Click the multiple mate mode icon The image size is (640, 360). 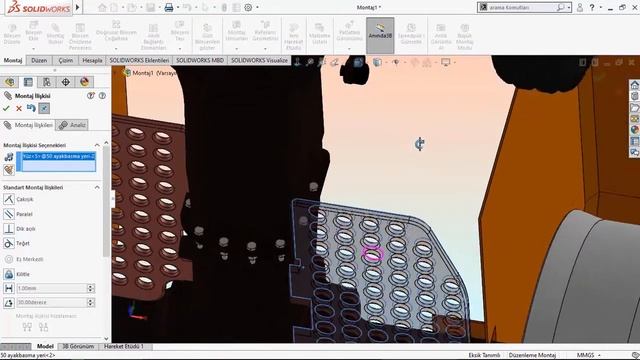(x=9, y=169)
